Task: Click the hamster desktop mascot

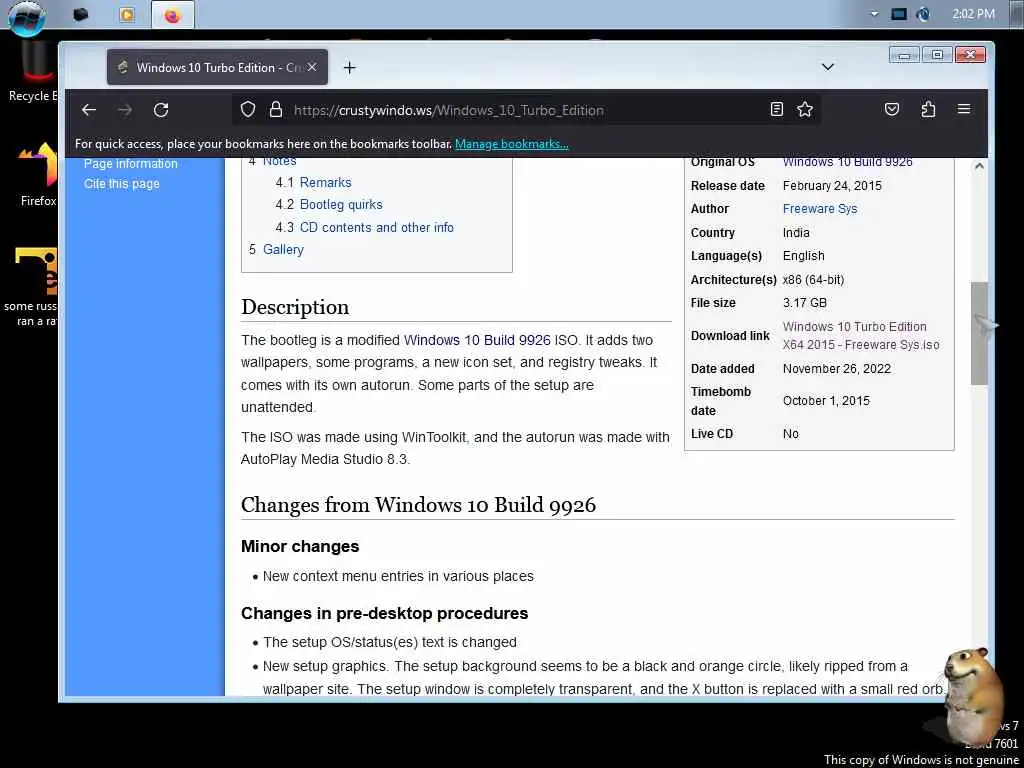Action: pos(973,696)
